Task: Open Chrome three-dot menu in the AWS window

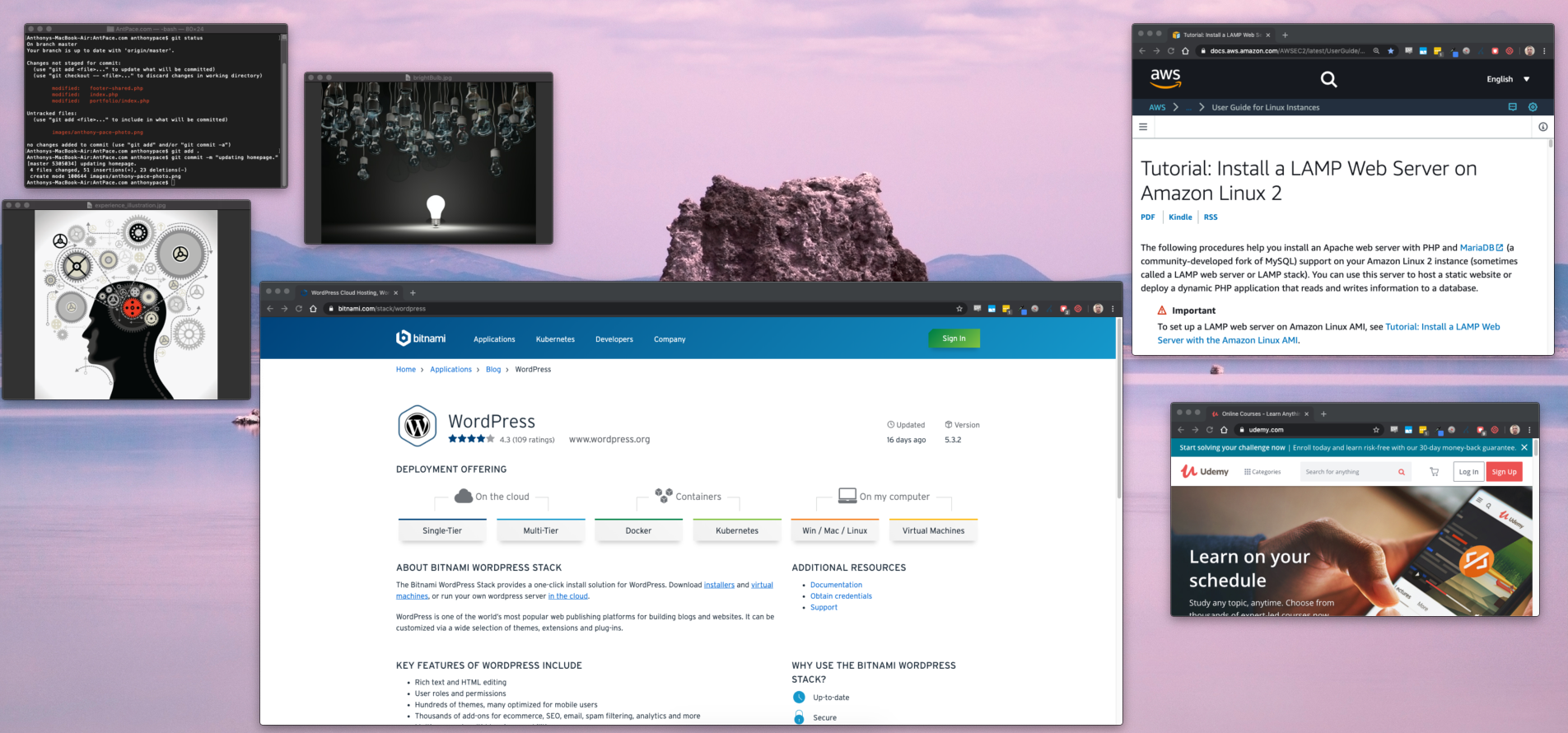Action: tap(1544, 51)
